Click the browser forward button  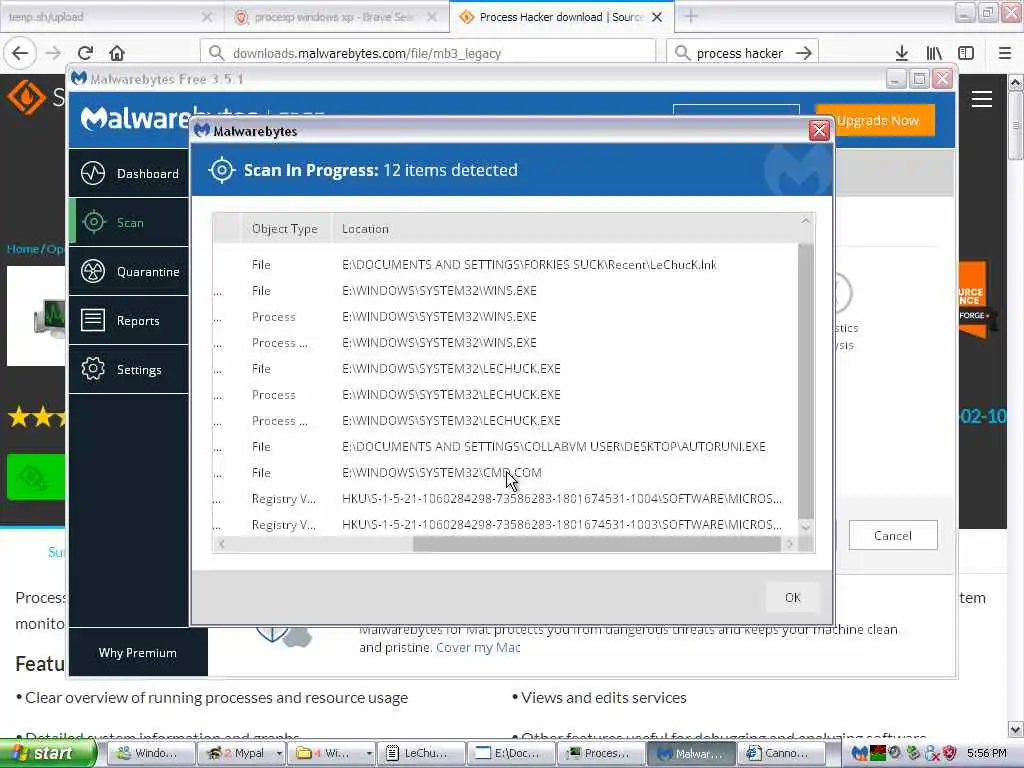54,53
